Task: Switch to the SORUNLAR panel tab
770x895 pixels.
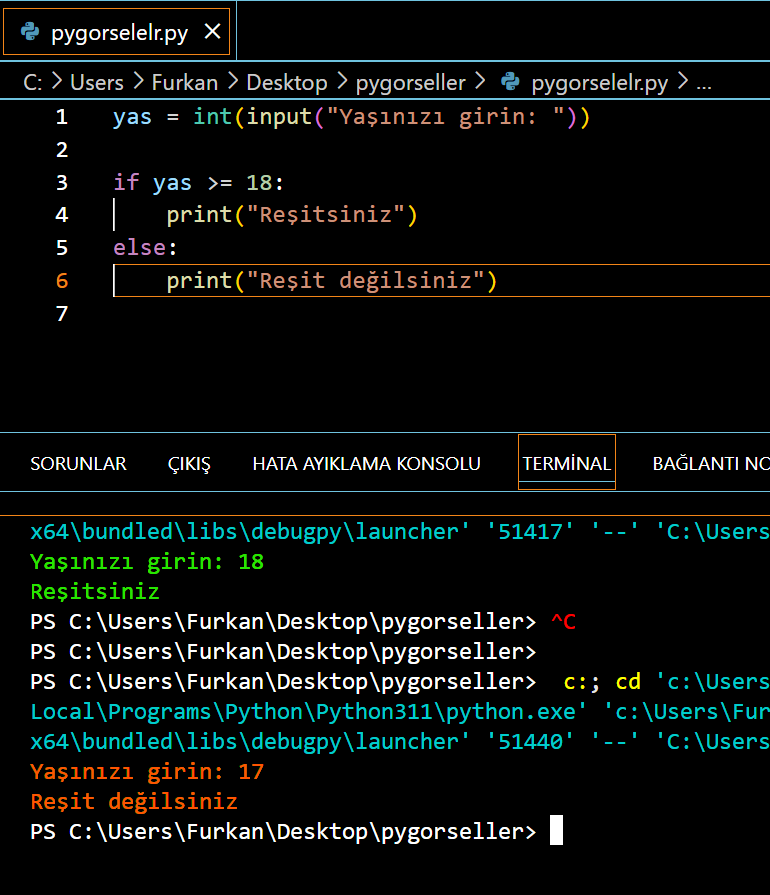Action: [78, 464]
